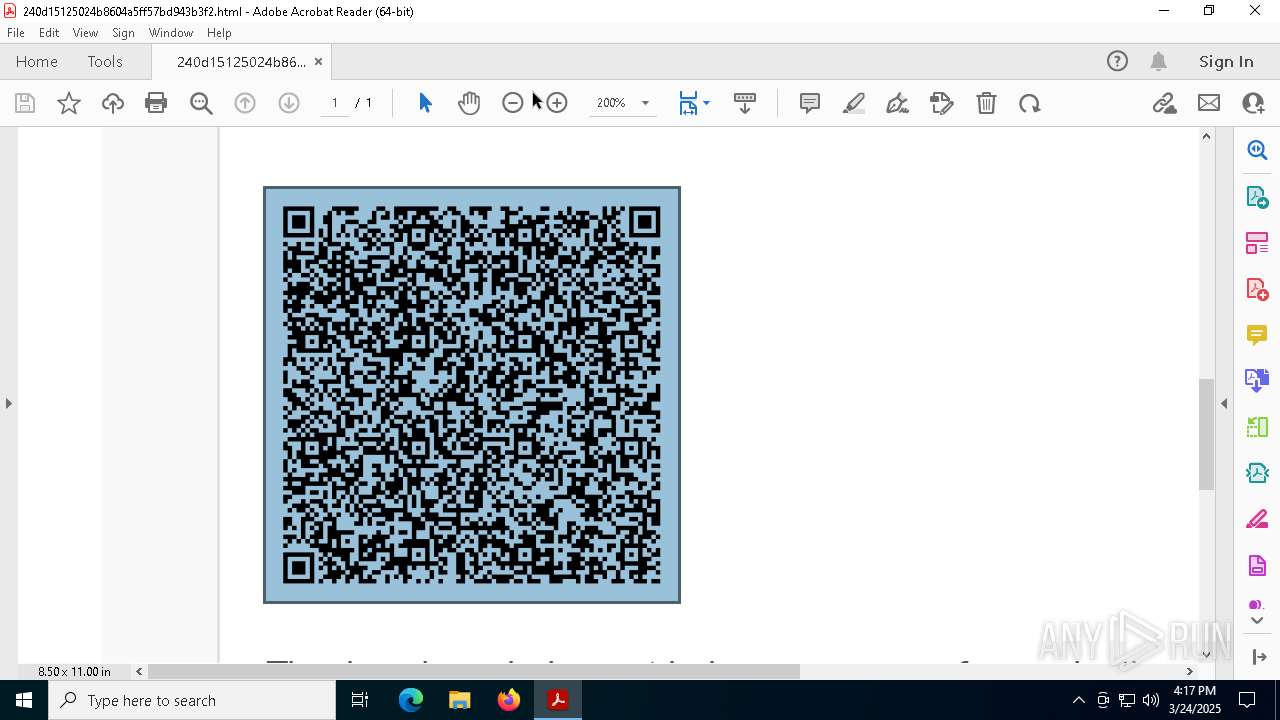Open the Window menu
This screenshot has width=1280, height=720.
tap(171, 32)
